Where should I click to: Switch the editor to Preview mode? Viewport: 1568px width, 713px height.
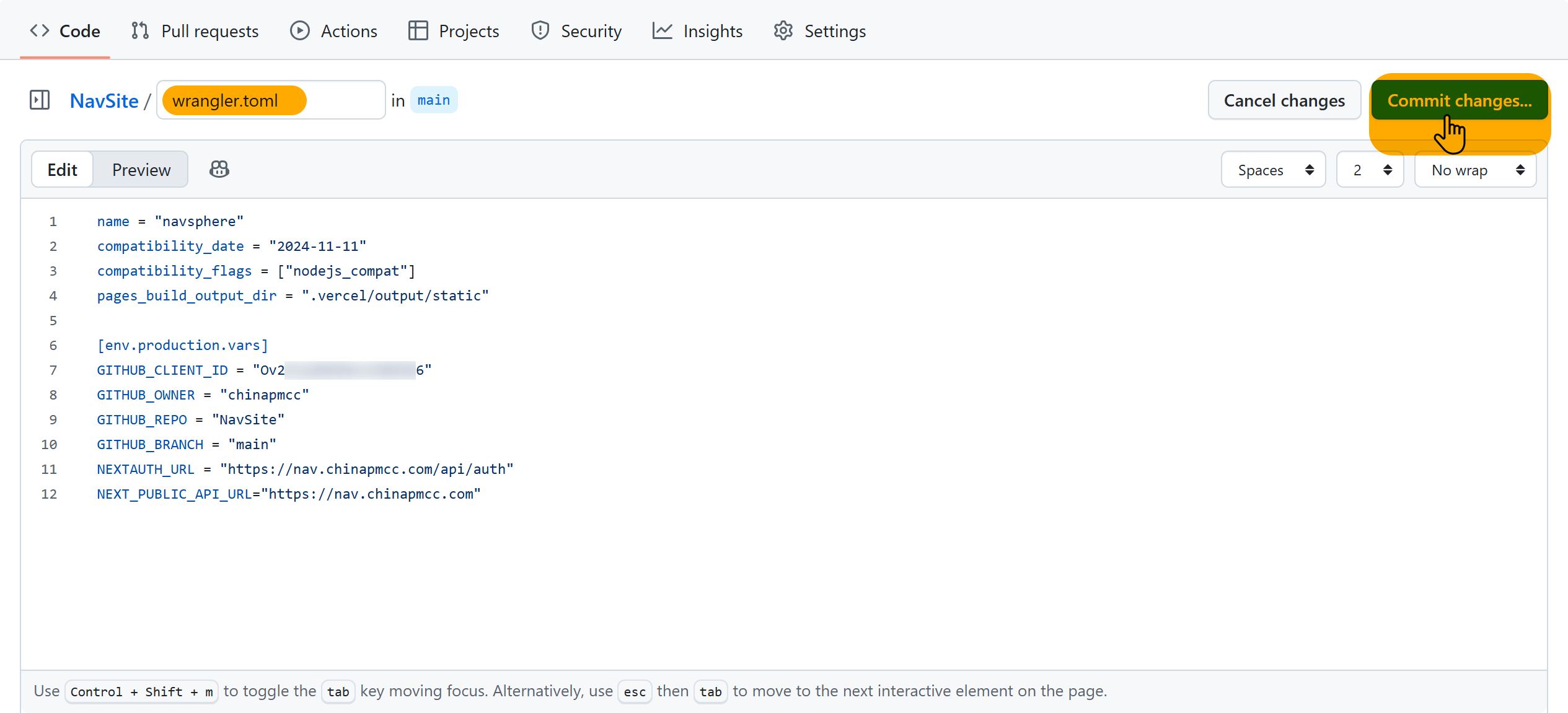(141, 170)
